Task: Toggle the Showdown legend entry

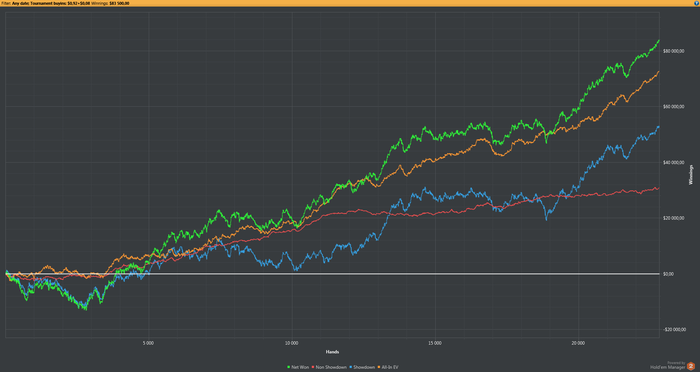Action: coord(362,367)
